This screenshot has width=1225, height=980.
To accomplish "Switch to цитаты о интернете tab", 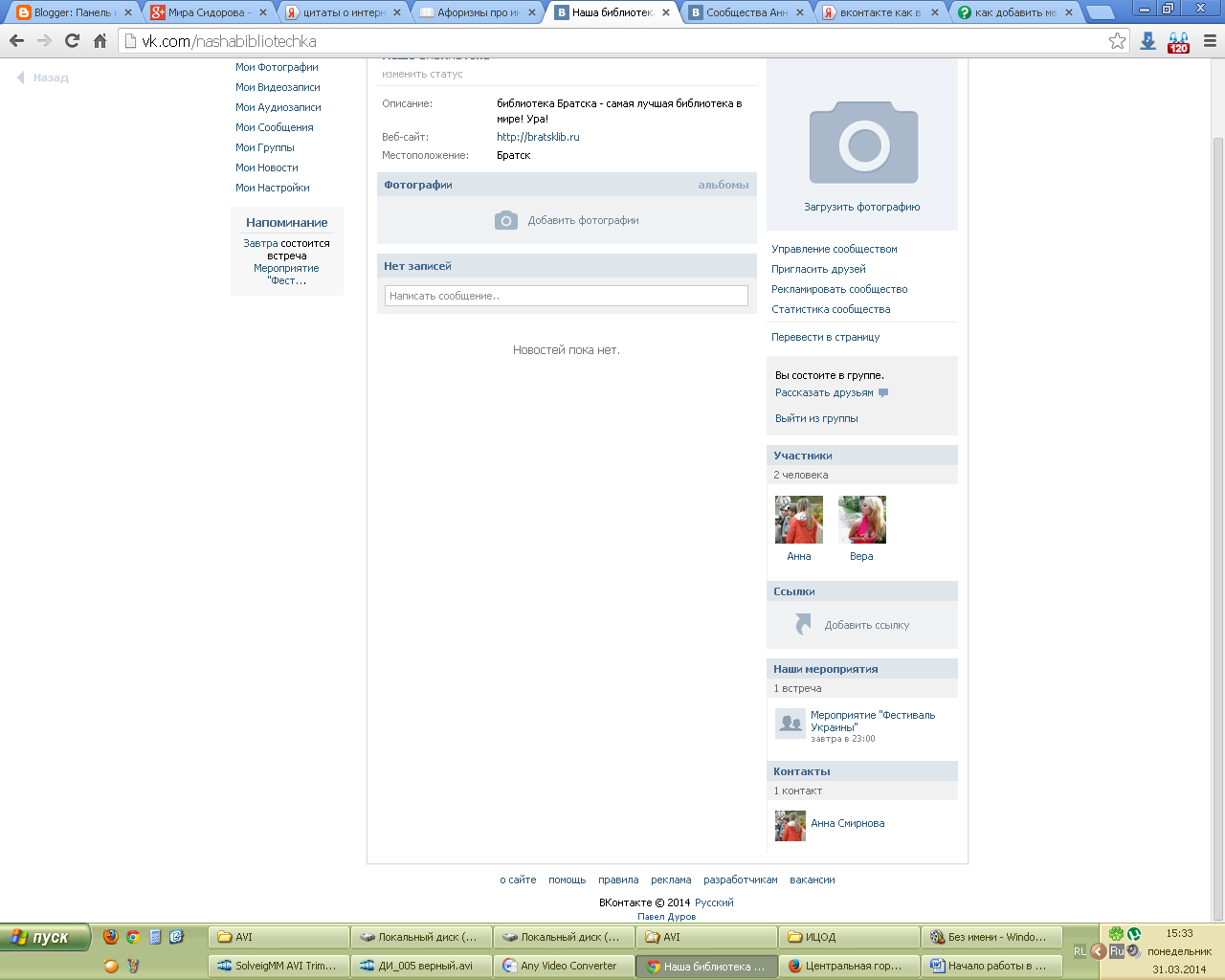I will click(x=343, y=12).
